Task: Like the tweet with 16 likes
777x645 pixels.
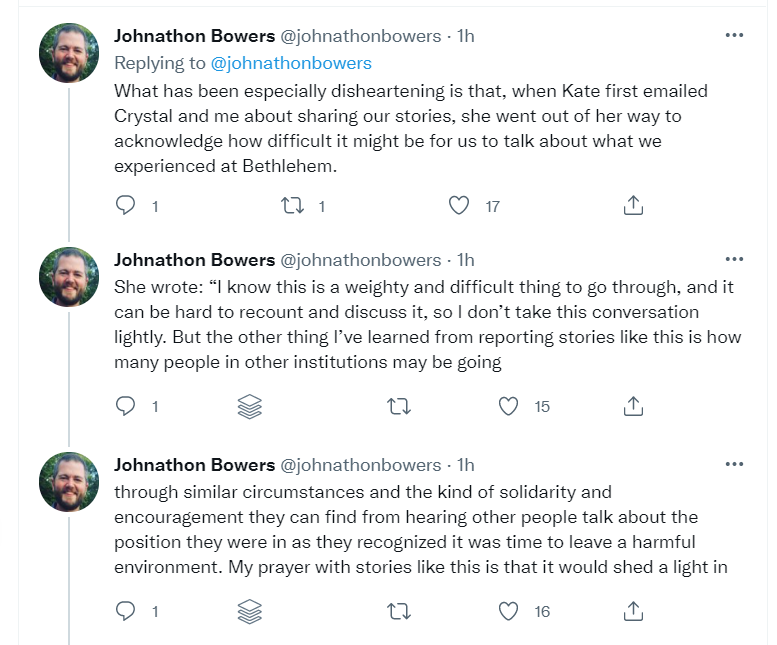Action: point(509,611)
